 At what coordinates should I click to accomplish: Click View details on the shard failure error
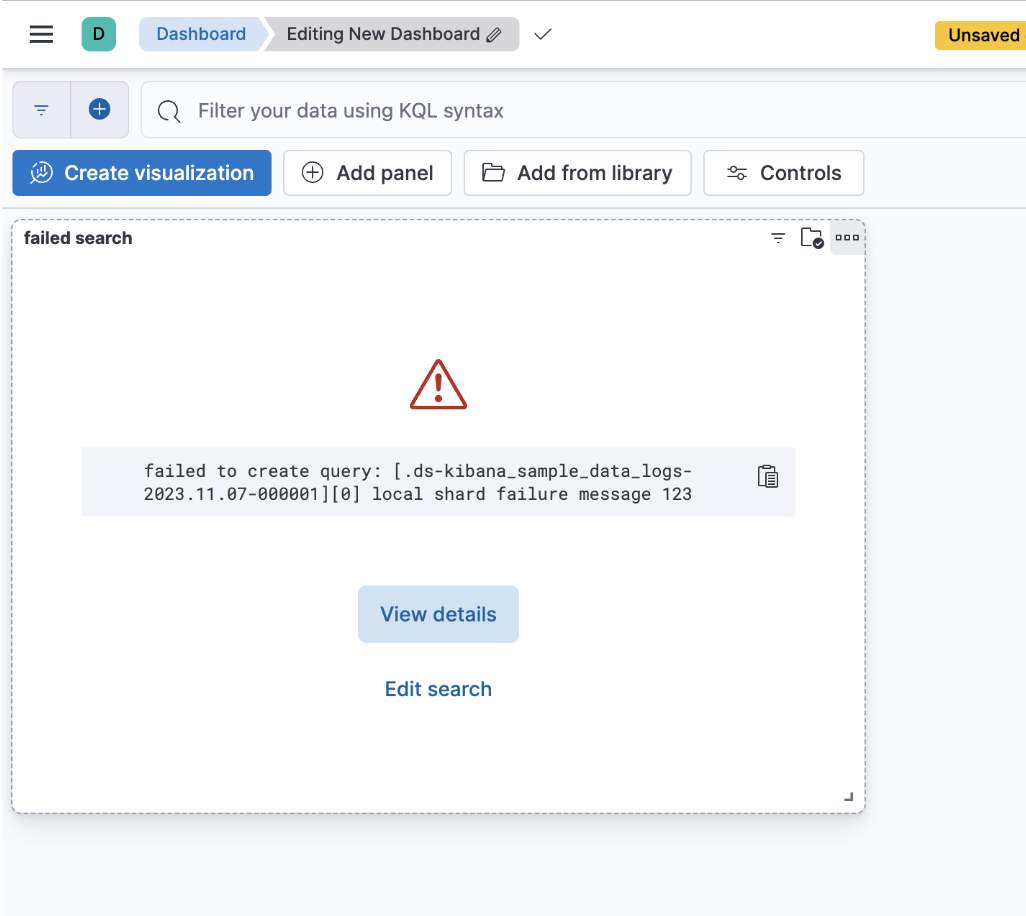[438, 613]
